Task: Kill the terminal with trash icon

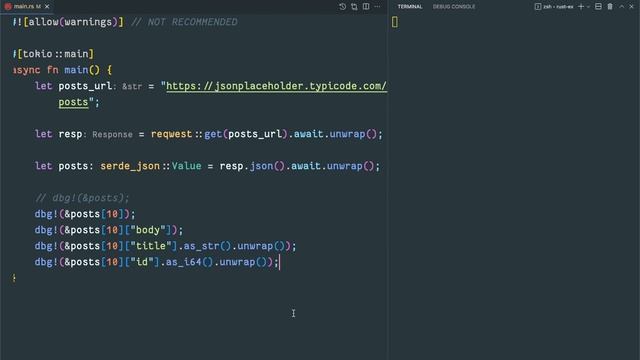Action: (x=610, y=7)
